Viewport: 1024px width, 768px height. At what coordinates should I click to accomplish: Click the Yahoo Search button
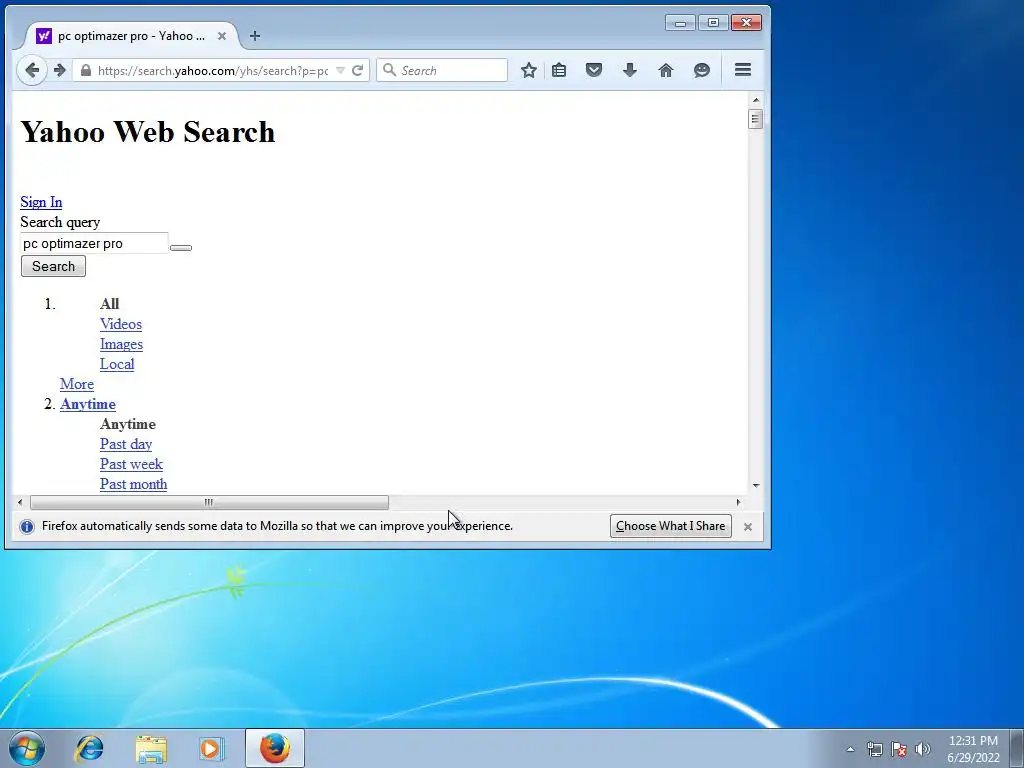click(x=54, y=266)
